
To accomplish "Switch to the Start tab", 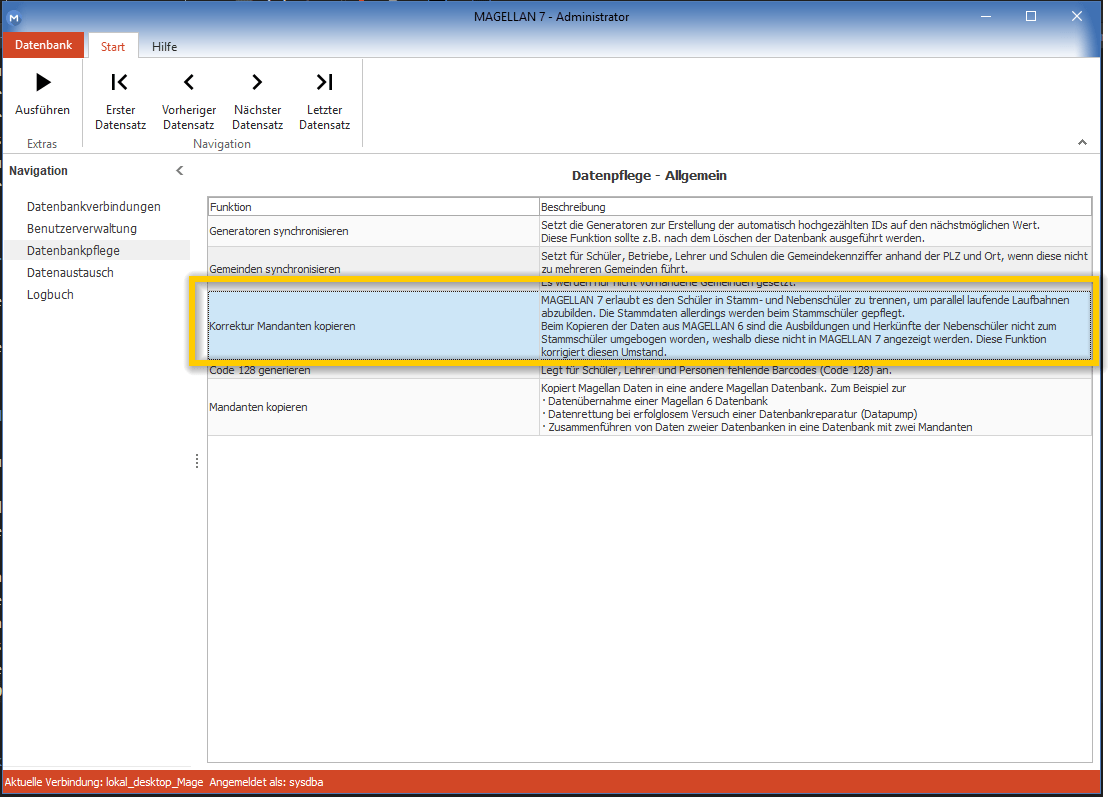I will click(x=113, y=47).
